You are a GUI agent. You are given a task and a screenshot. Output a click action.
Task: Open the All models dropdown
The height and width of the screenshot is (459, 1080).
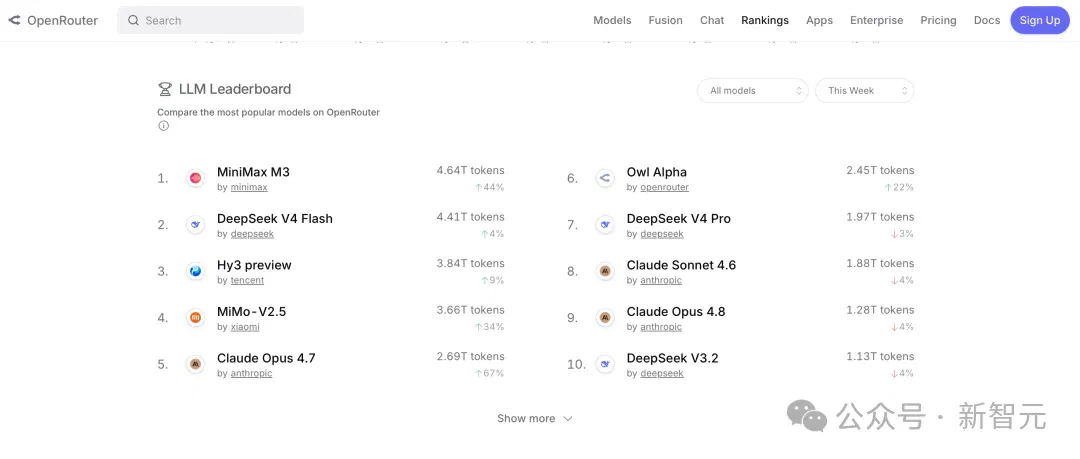753,90
